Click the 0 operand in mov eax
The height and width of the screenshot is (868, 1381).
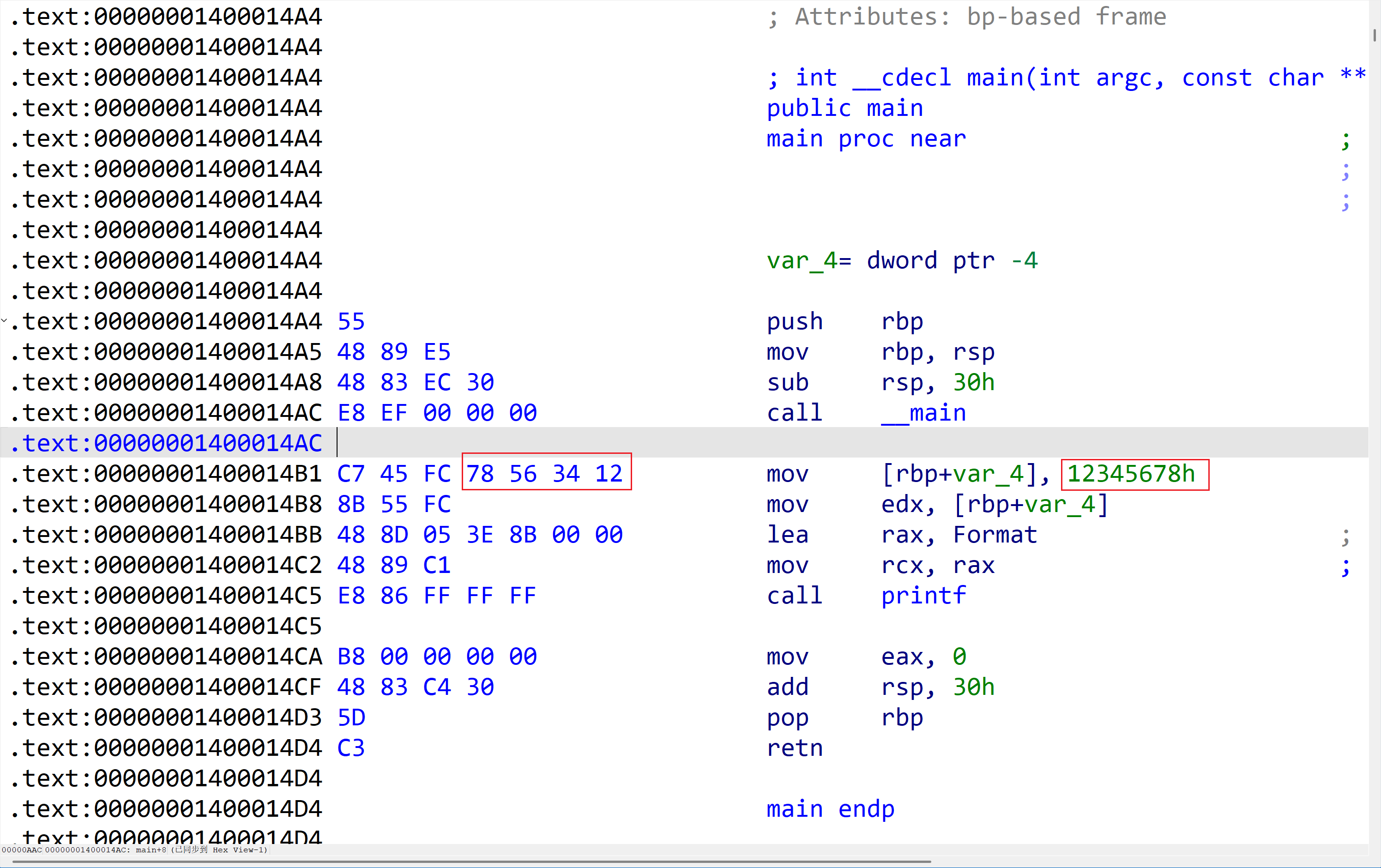coord(959,657)
